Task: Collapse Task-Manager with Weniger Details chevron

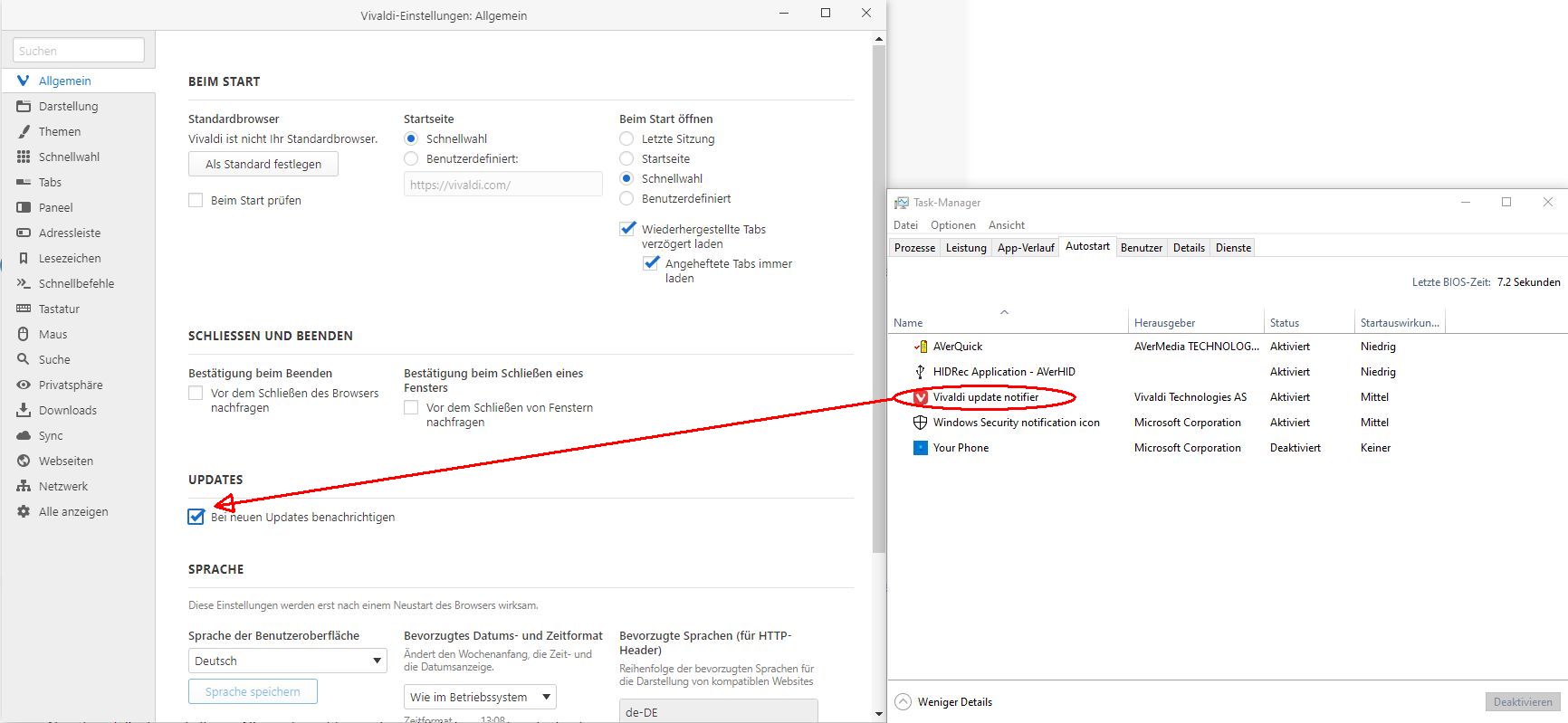Action: tap(903, 701)
